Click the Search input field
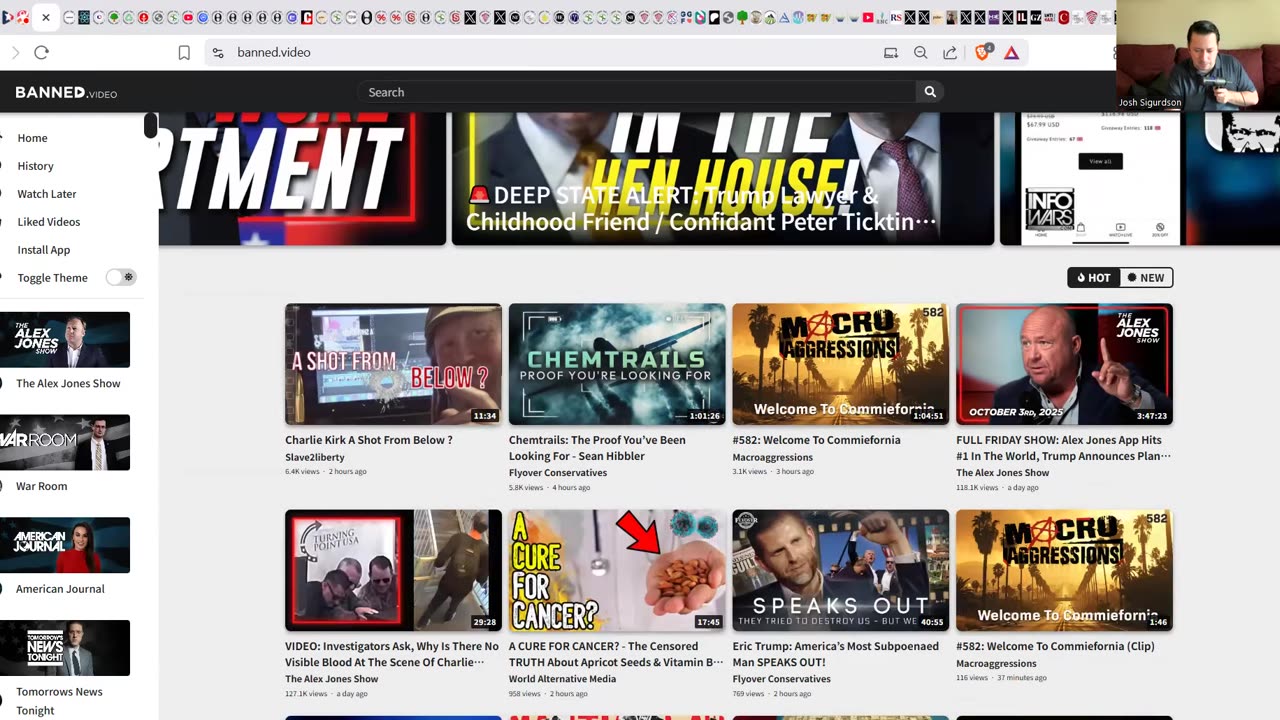This screenshot has width=1280, height=720. (637, 92)
